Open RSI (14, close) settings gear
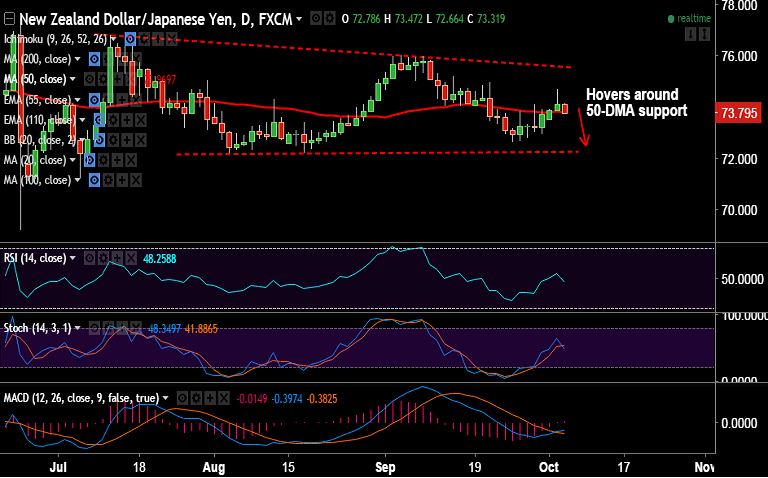This screenshot has height=478, width=768. (103, 258)
